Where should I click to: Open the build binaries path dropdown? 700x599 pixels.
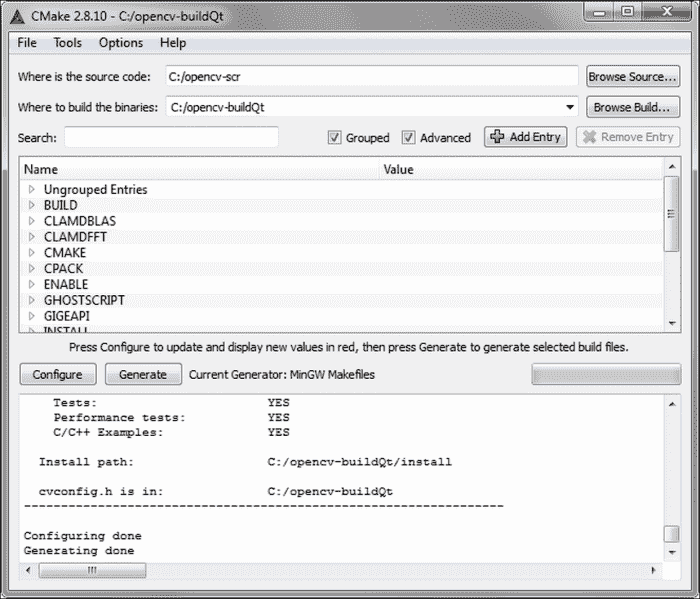(570, 107)
